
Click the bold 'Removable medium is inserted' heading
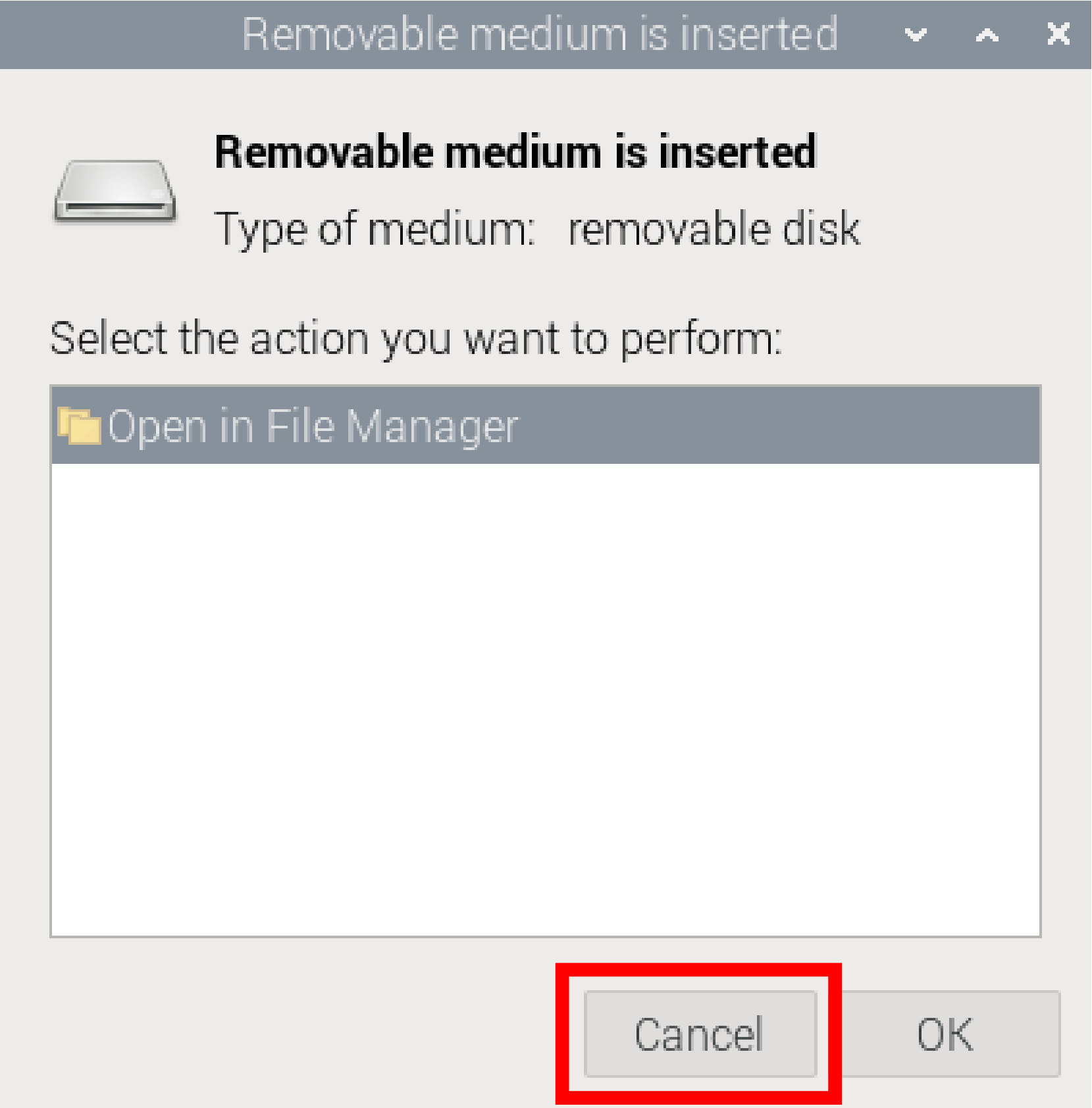click(x=515, y=152)
